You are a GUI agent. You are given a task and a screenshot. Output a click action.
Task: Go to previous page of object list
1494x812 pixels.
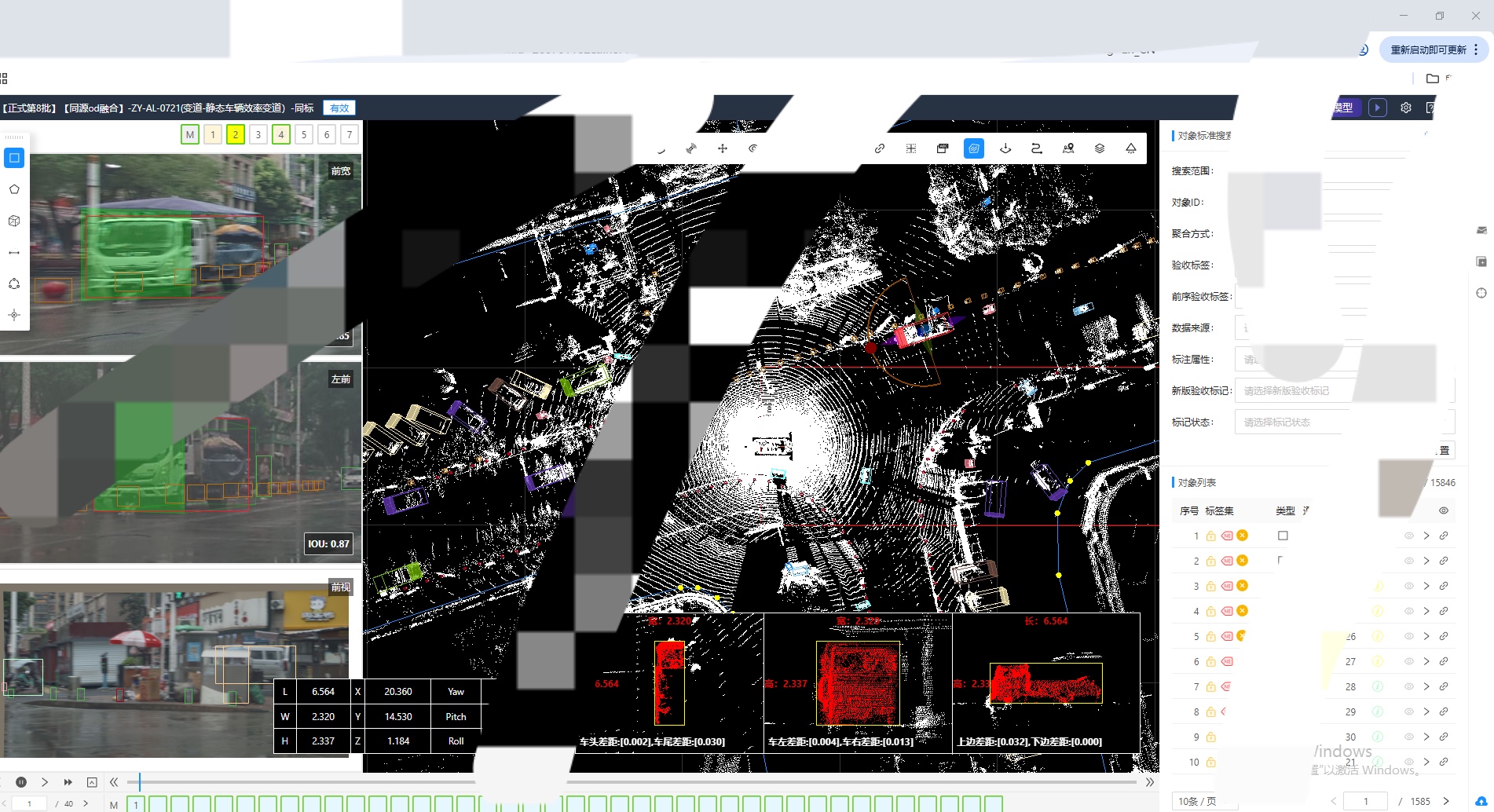[1333, 801]
